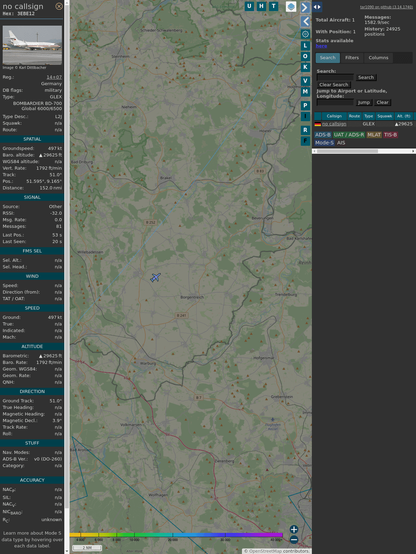The image size is (416, 554).
Task: Click the scale bar at map bottom
Action: tap(87, 548)
